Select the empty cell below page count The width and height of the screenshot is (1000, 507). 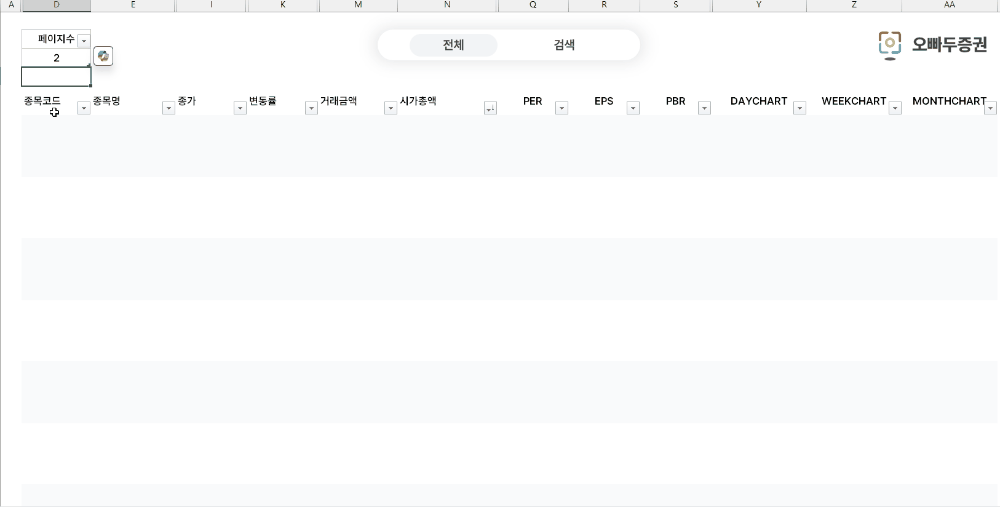[56, 77]
